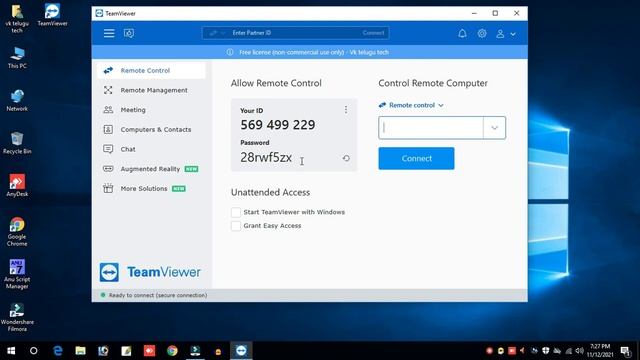Switch to the Meeting section
Screen dimensions: 640x360
(151, 110)
